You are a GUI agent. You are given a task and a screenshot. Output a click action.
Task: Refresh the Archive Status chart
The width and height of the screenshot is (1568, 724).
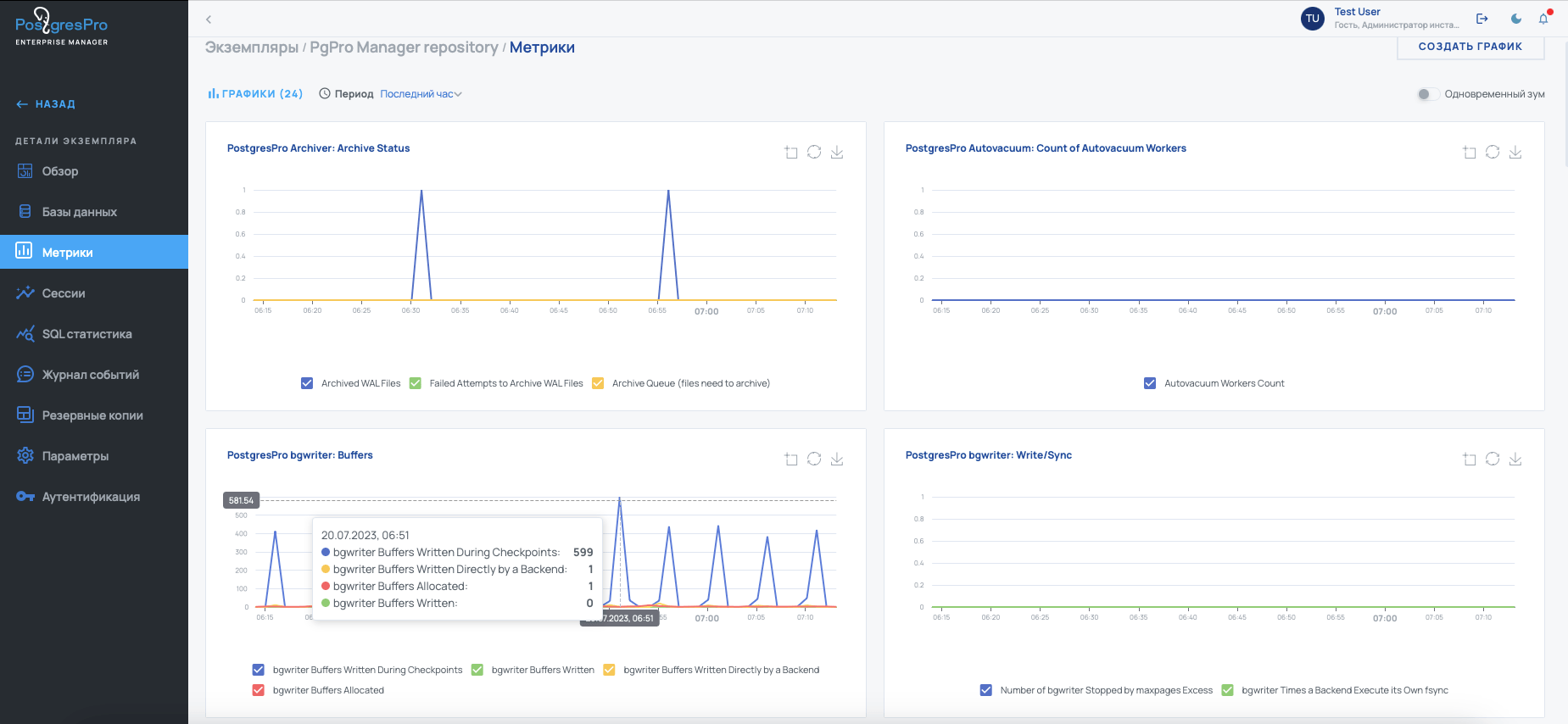point(814,152)
